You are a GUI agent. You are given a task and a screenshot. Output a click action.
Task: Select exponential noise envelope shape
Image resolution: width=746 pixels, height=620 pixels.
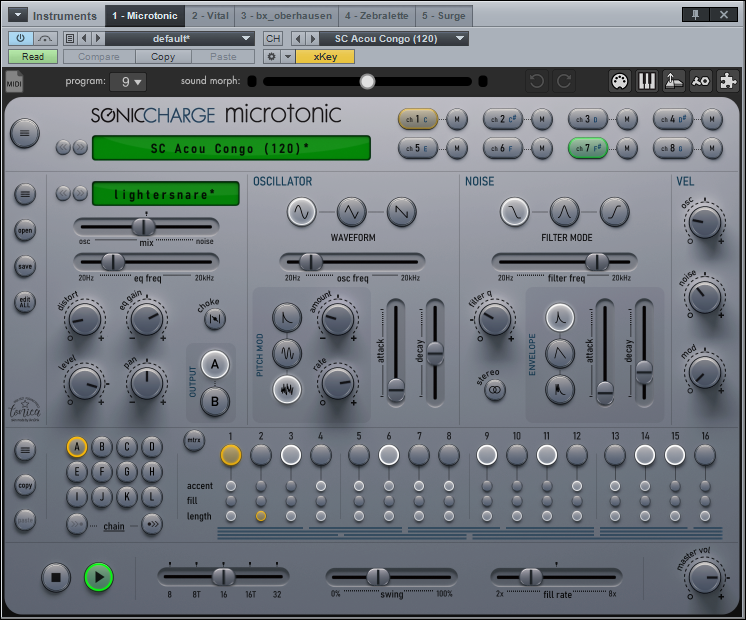point(560,317)
